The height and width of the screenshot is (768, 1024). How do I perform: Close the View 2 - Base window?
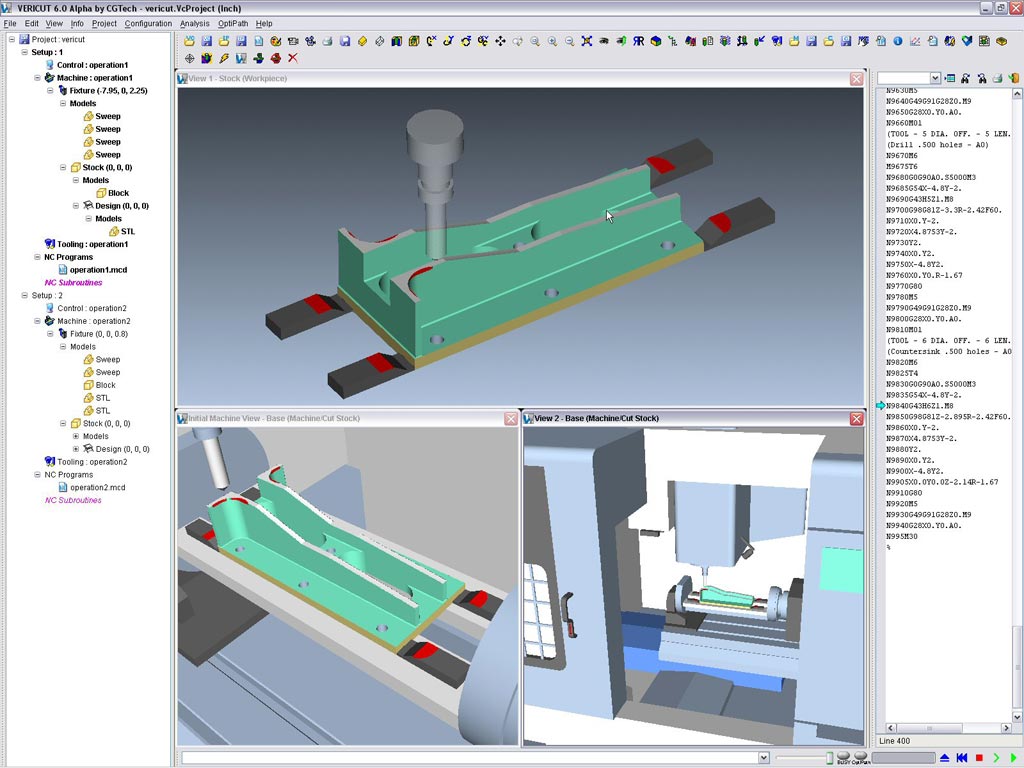pos(856,418)
